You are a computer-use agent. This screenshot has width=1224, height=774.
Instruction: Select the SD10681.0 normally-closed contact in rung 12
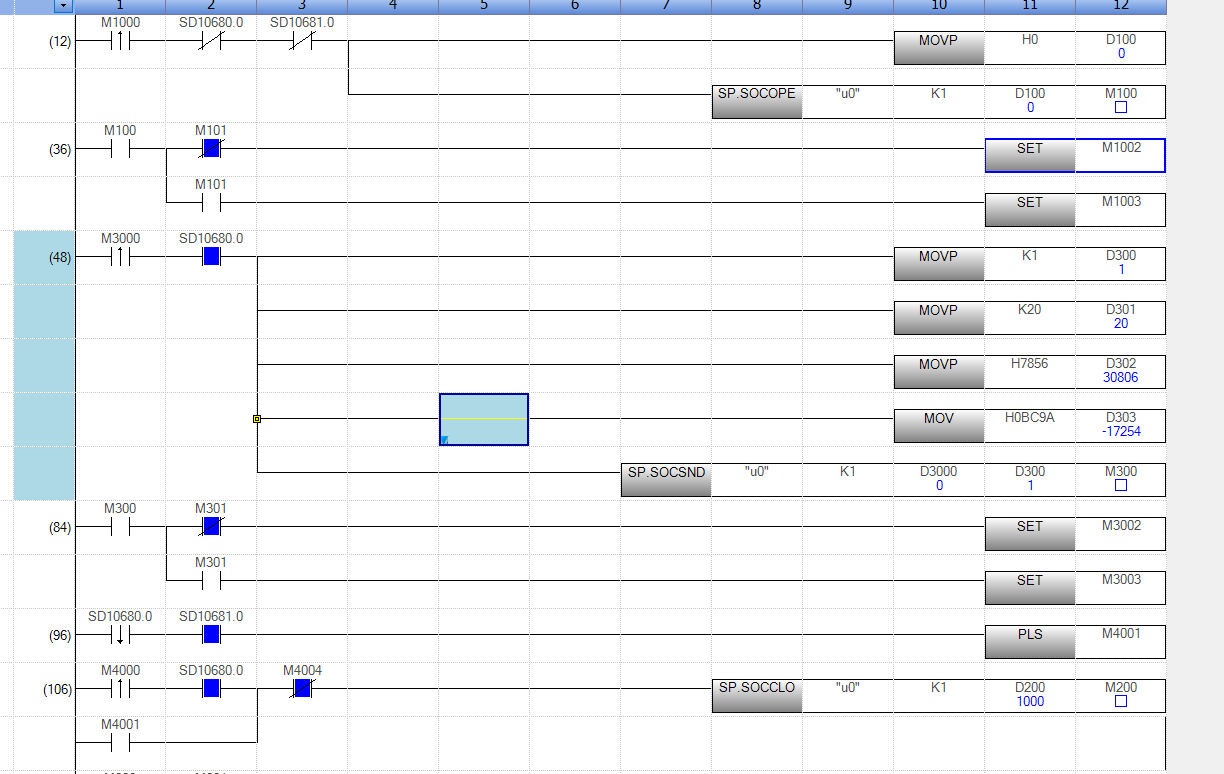(302, 42)
